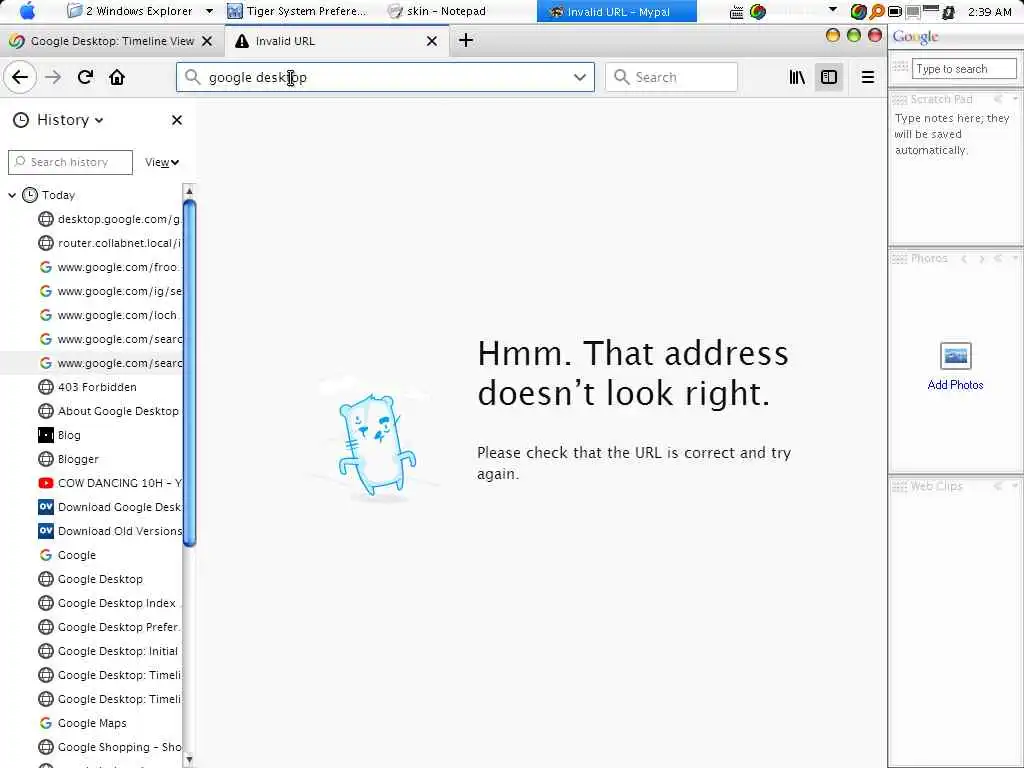Click the Google logo in the sidebar
1024x768 pixels.
pyautogui.click(x=916, y=37)
